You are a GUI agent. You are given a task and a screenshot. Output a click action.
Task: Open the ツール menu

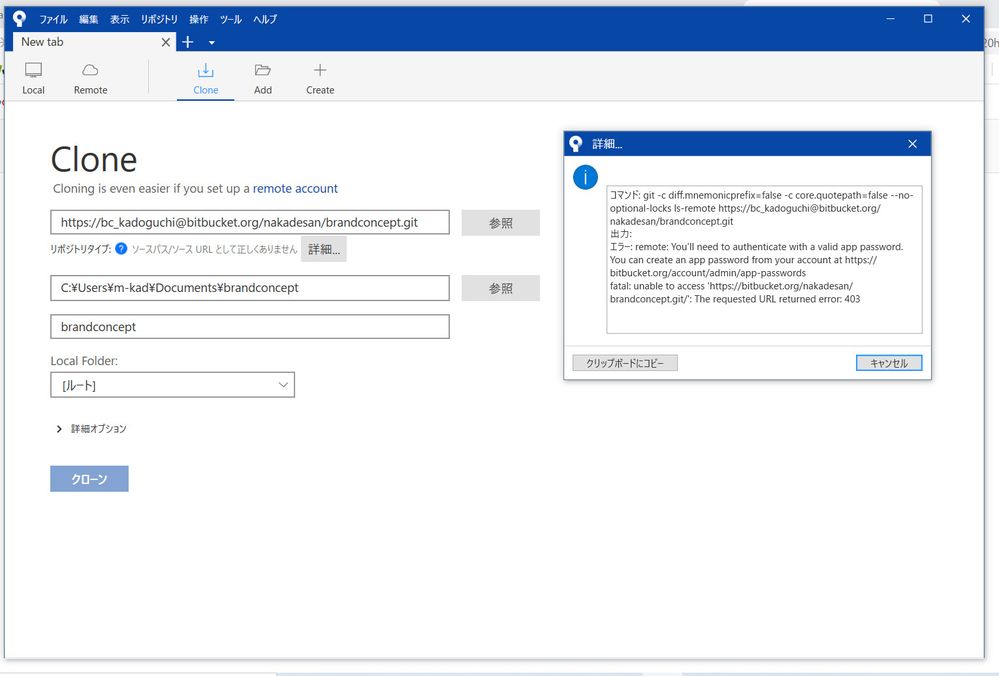231,19
